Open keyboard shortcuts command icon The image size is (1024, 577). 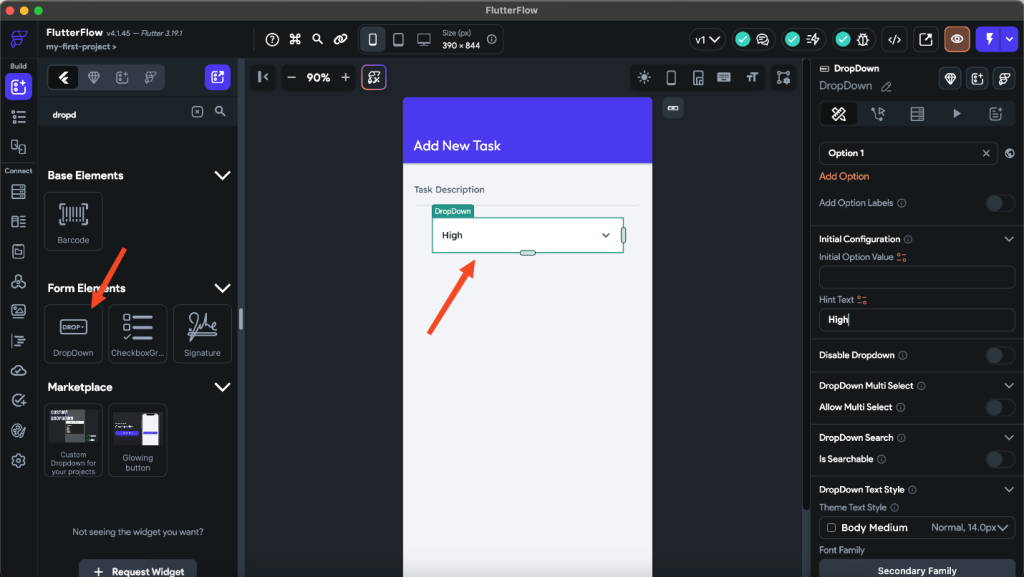point(295,40)
